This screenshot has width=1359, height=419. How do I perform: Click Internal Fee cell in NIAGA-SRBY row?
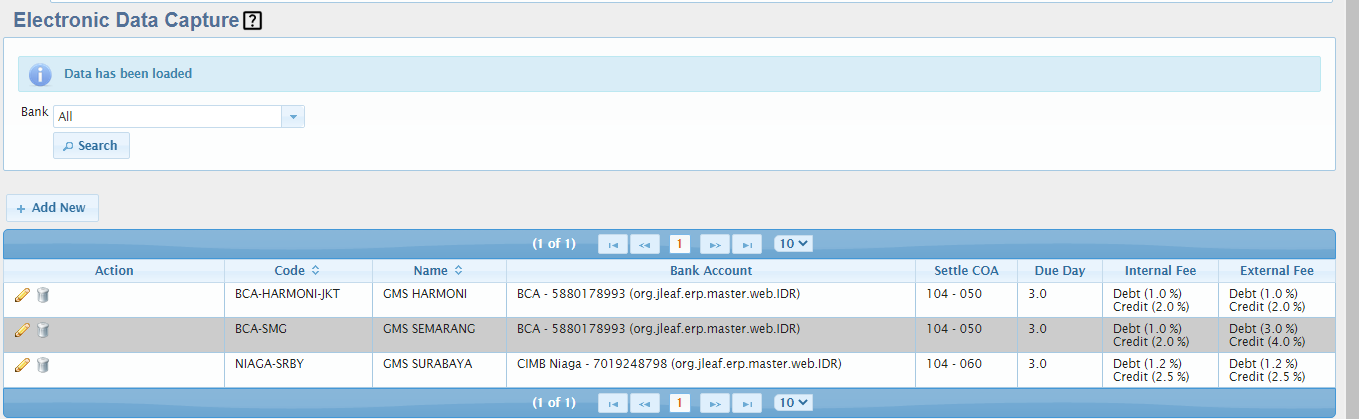click(1160, 370)
